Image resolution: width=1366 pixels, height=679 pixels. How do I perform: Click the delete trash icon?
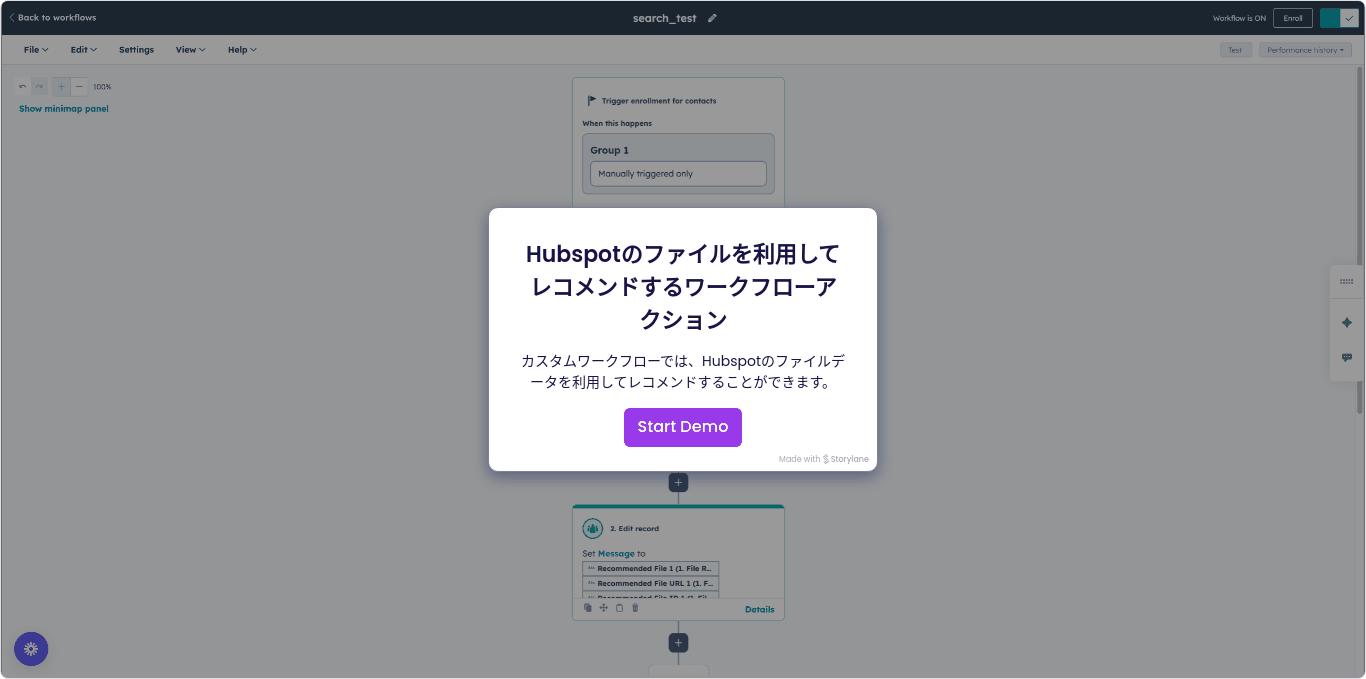click(635, 608)
